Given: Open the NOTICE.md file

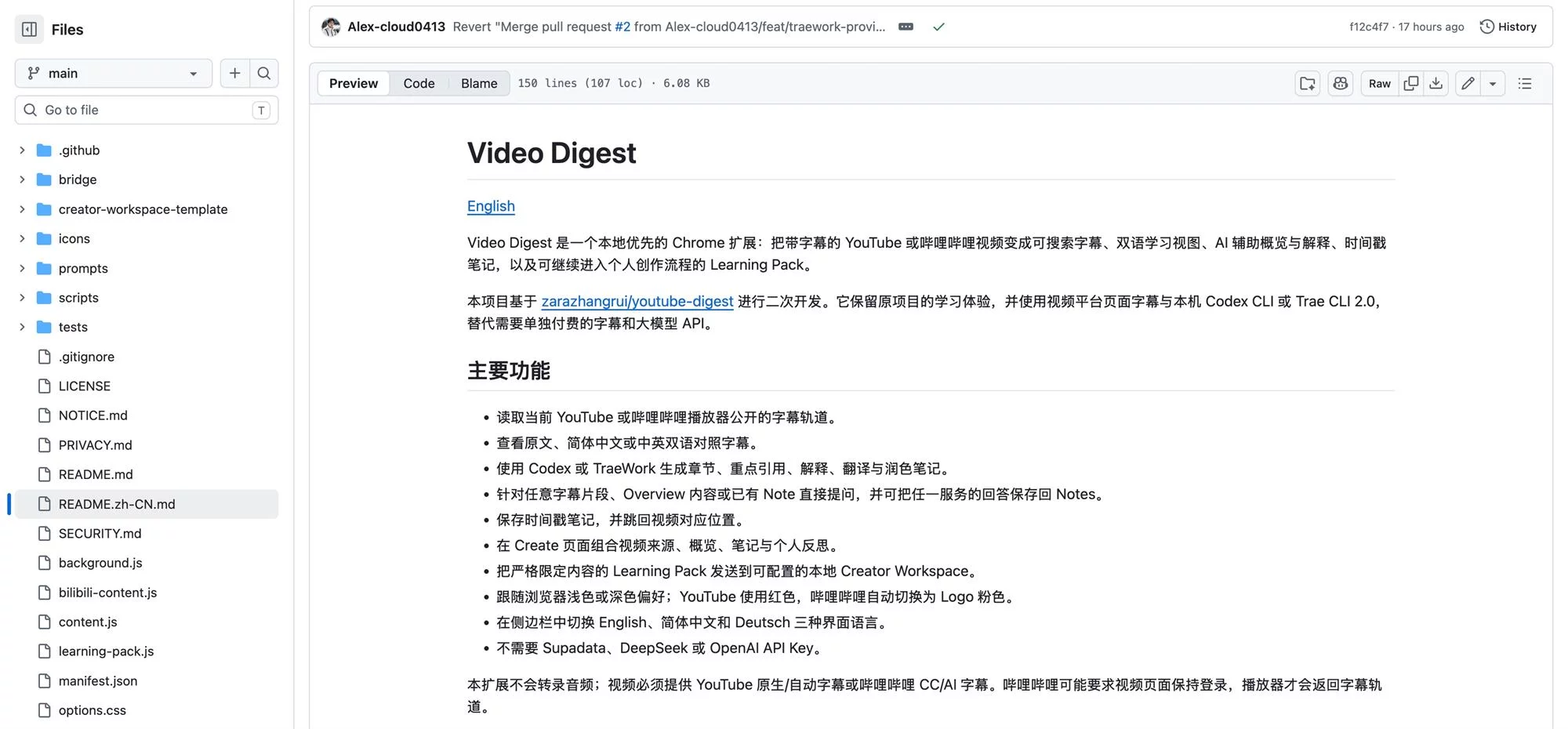Looking at the screenshot, I should 93,415.
